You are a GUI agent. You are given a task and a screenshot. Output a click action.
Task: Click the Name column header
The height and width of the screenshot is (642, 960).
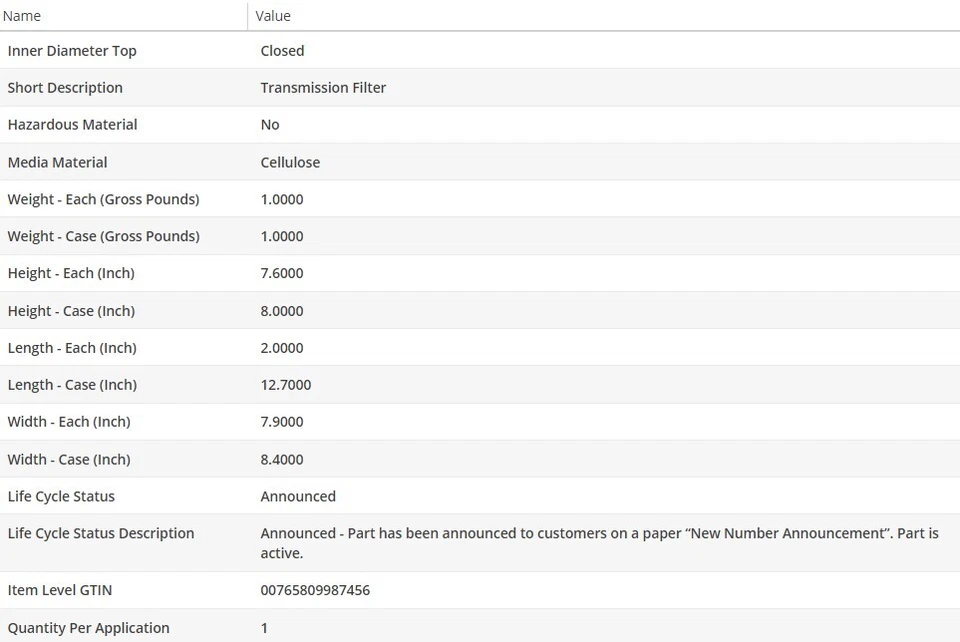22,16
